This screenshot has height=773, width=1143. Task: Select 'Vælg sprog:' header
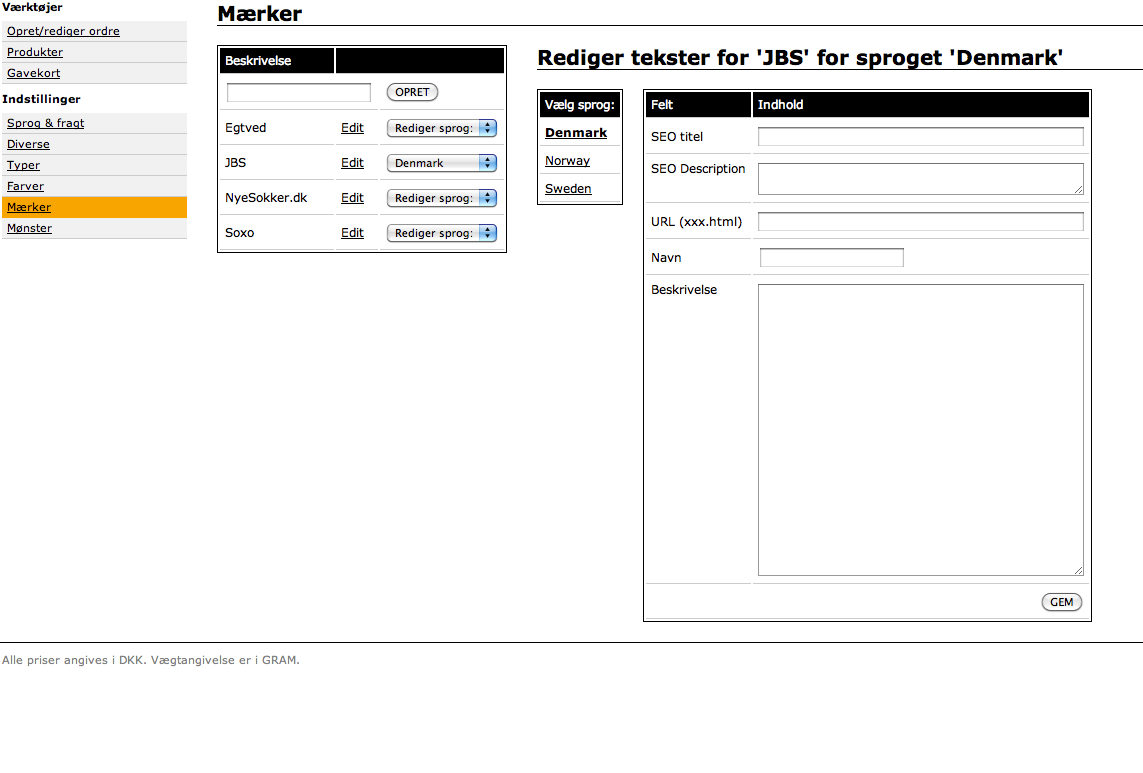tap(580, 105)
